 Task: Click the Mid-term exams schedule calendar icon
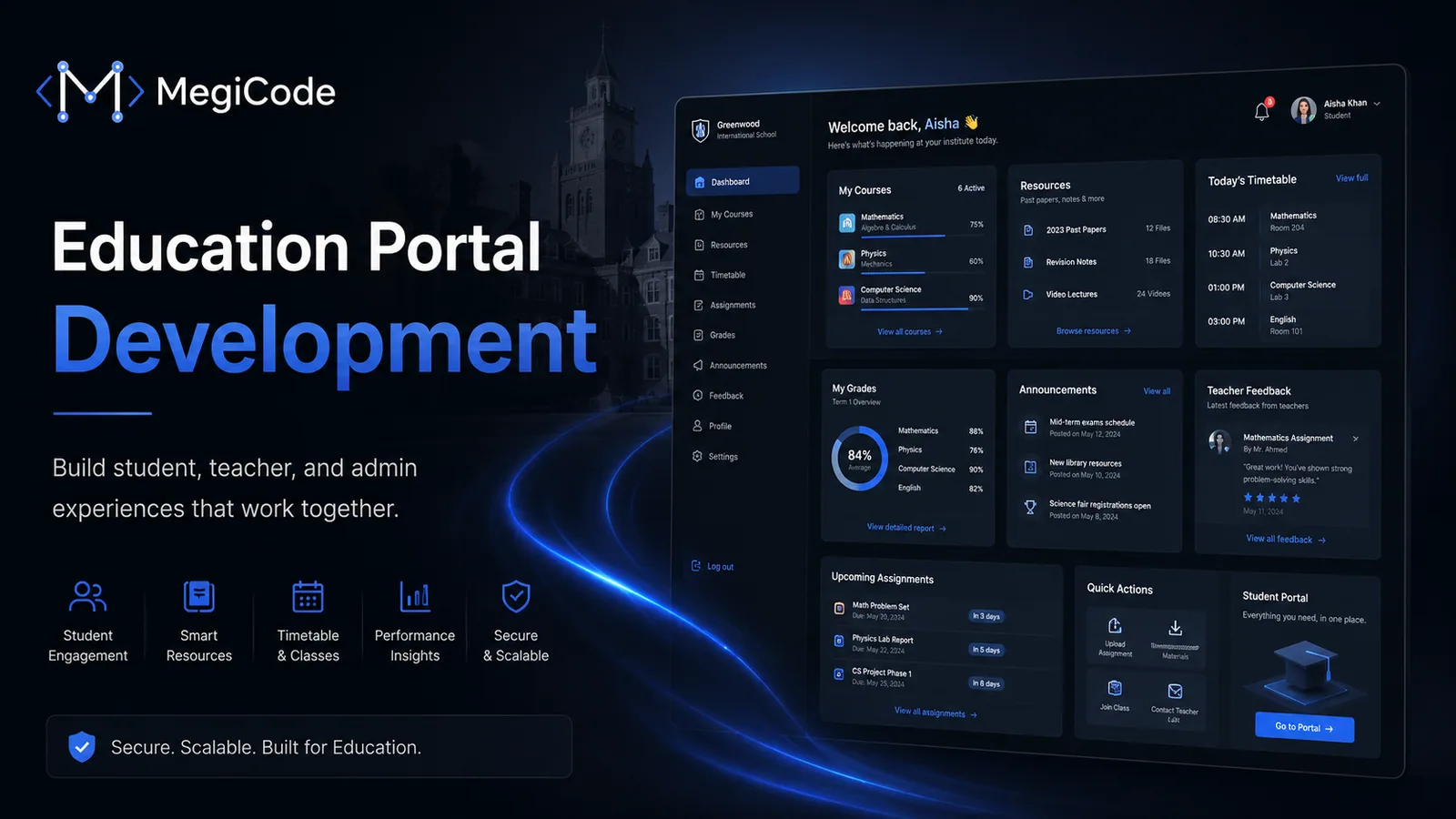pyautogui.click(x=1031, y=427)
